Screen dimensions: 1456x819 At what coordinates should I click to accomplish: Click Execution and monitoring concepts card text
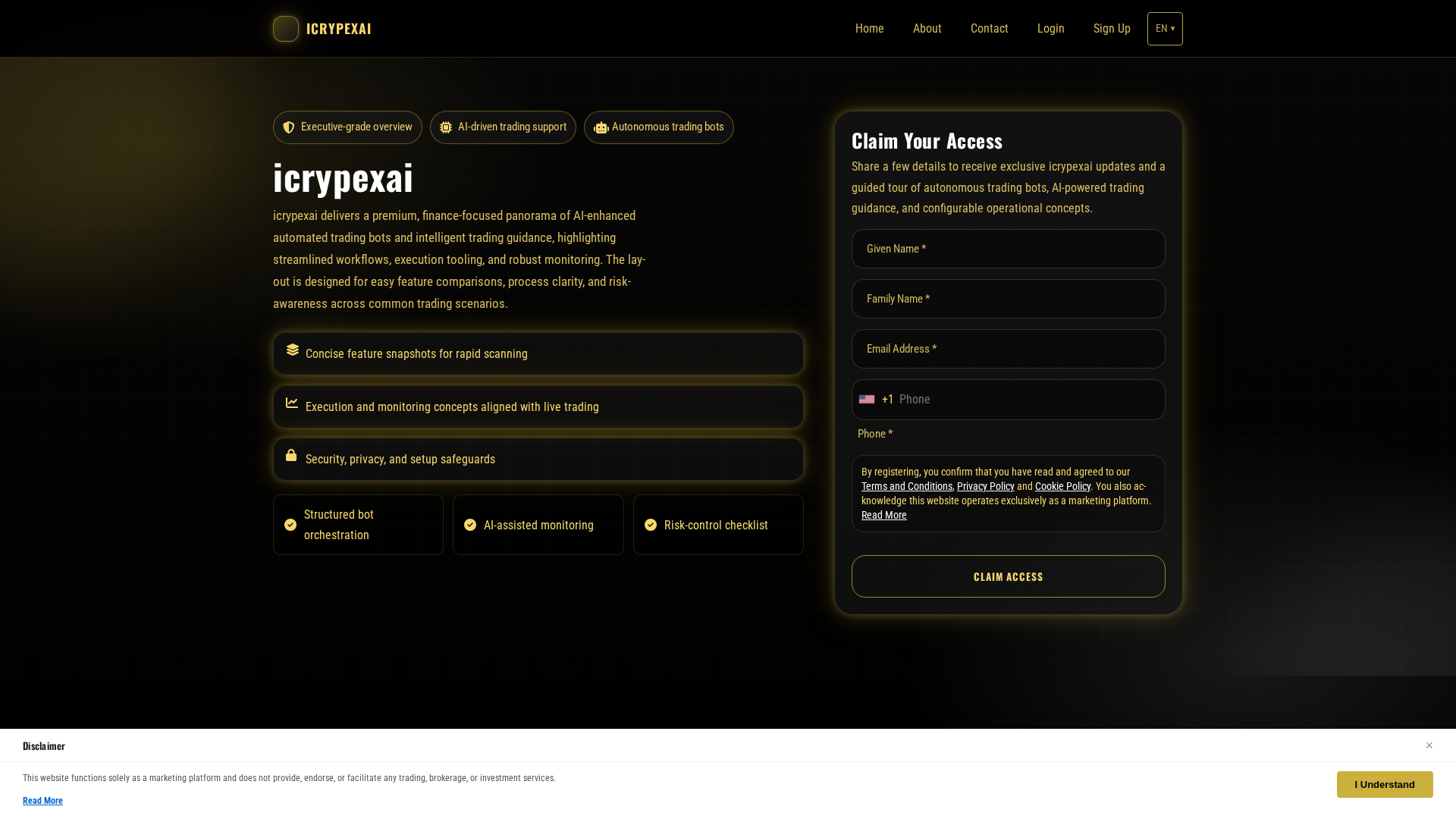coord(452,407)
